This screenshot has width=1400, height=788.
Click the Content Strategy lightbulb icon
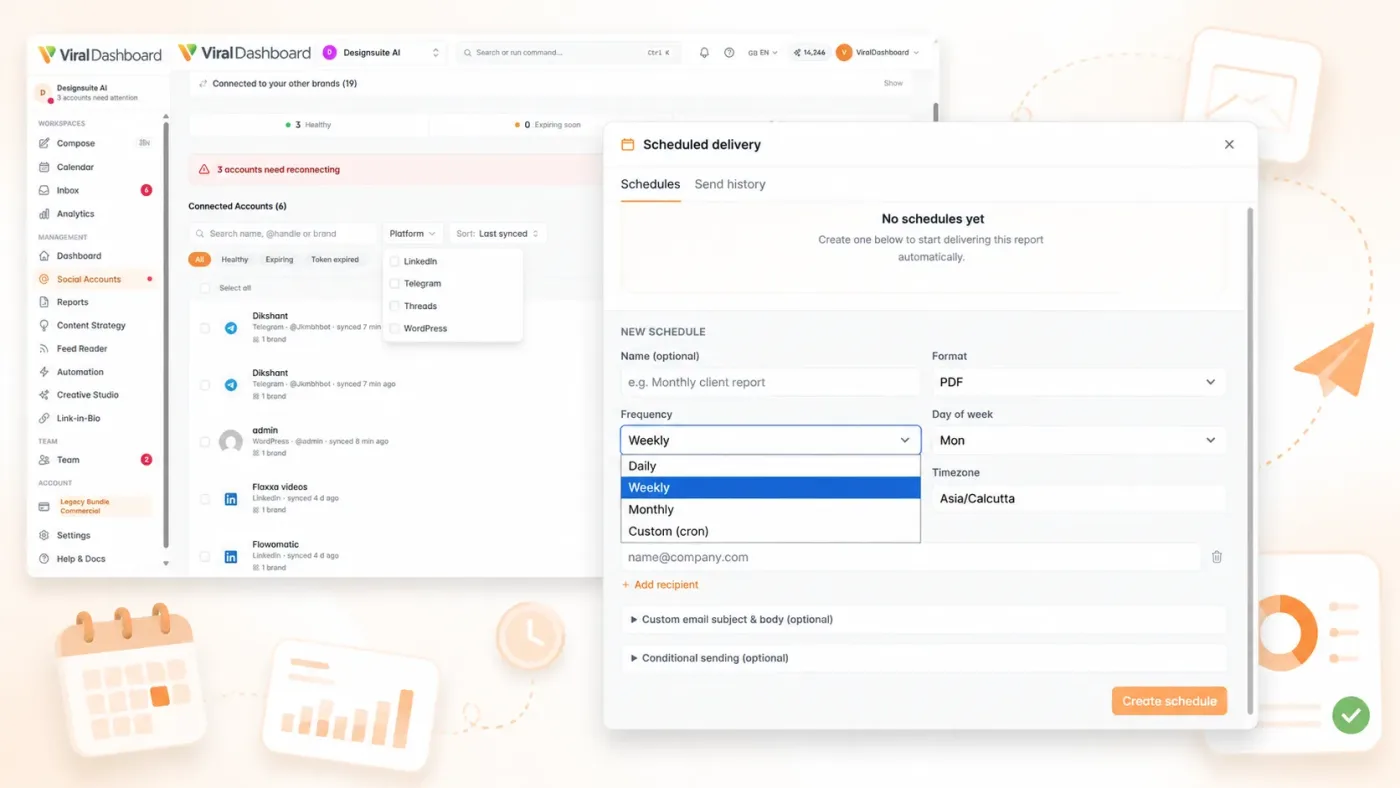click(44, 325)
